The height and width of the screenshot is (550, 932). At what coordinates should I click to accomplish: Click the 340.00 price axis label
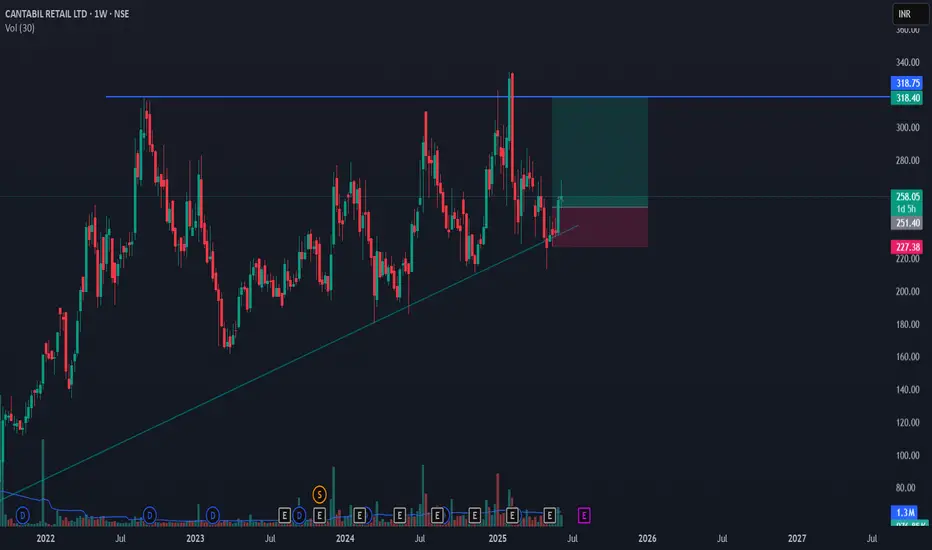coord(908,62)
